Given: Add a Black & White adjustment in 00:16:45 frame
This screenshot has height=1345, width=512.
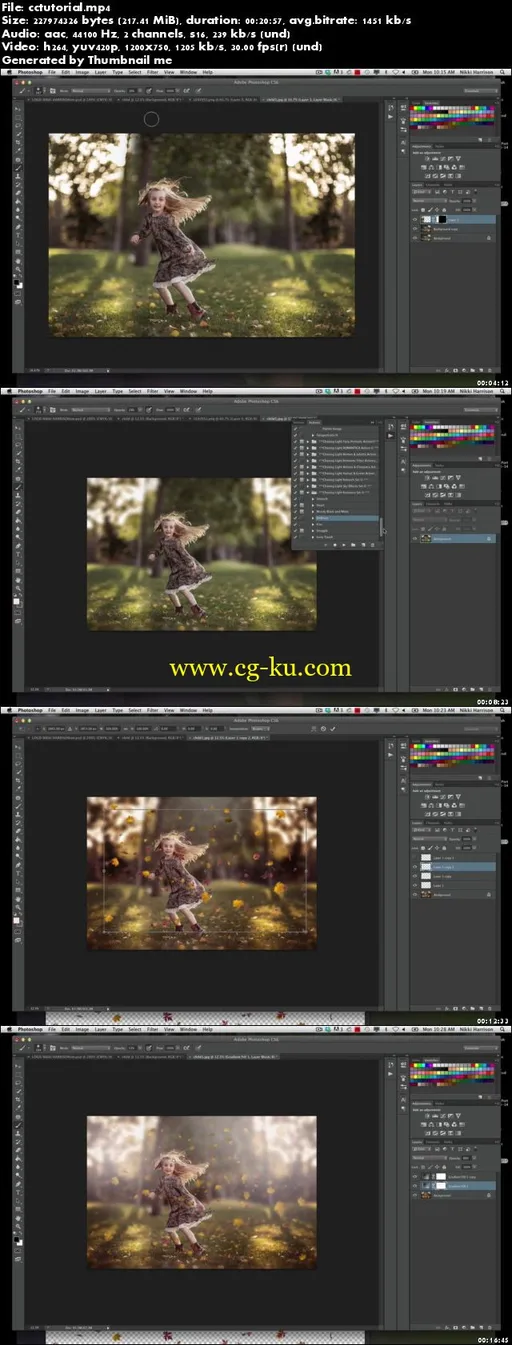Looking at the screenshot, I should (439, 1124).
